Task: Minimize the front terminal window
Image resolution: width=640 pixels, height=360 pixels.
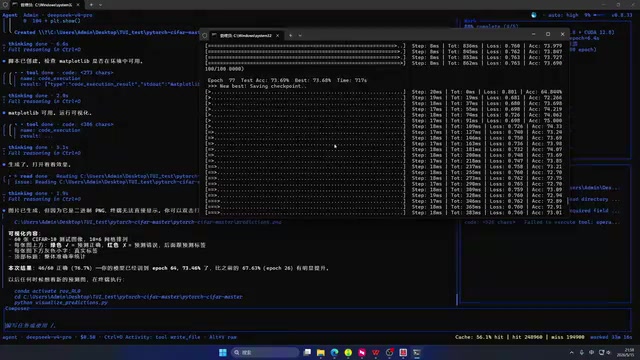Action: [533, 34]
